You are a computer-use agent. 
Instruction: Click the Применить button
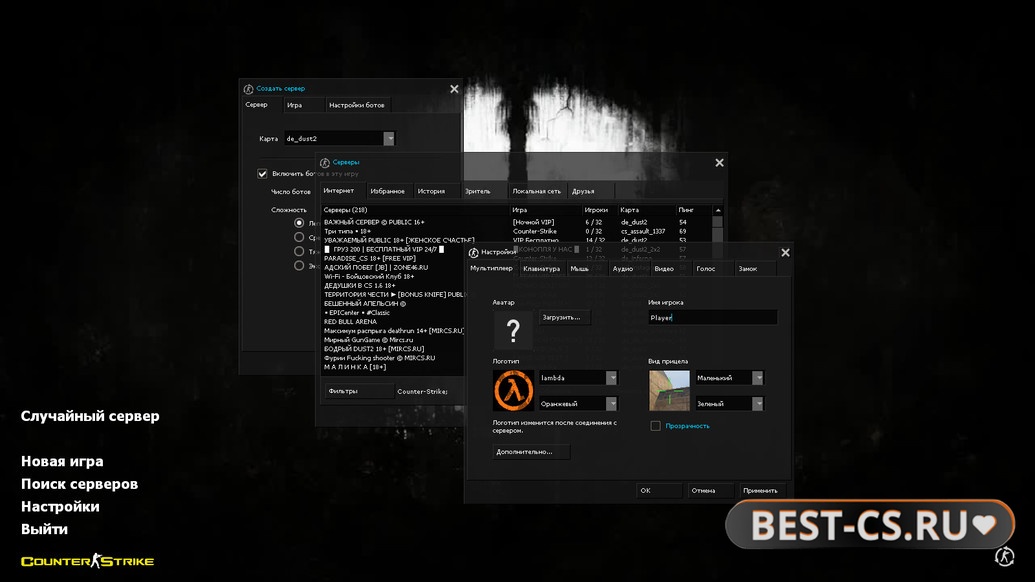click(x=760, y=490)
